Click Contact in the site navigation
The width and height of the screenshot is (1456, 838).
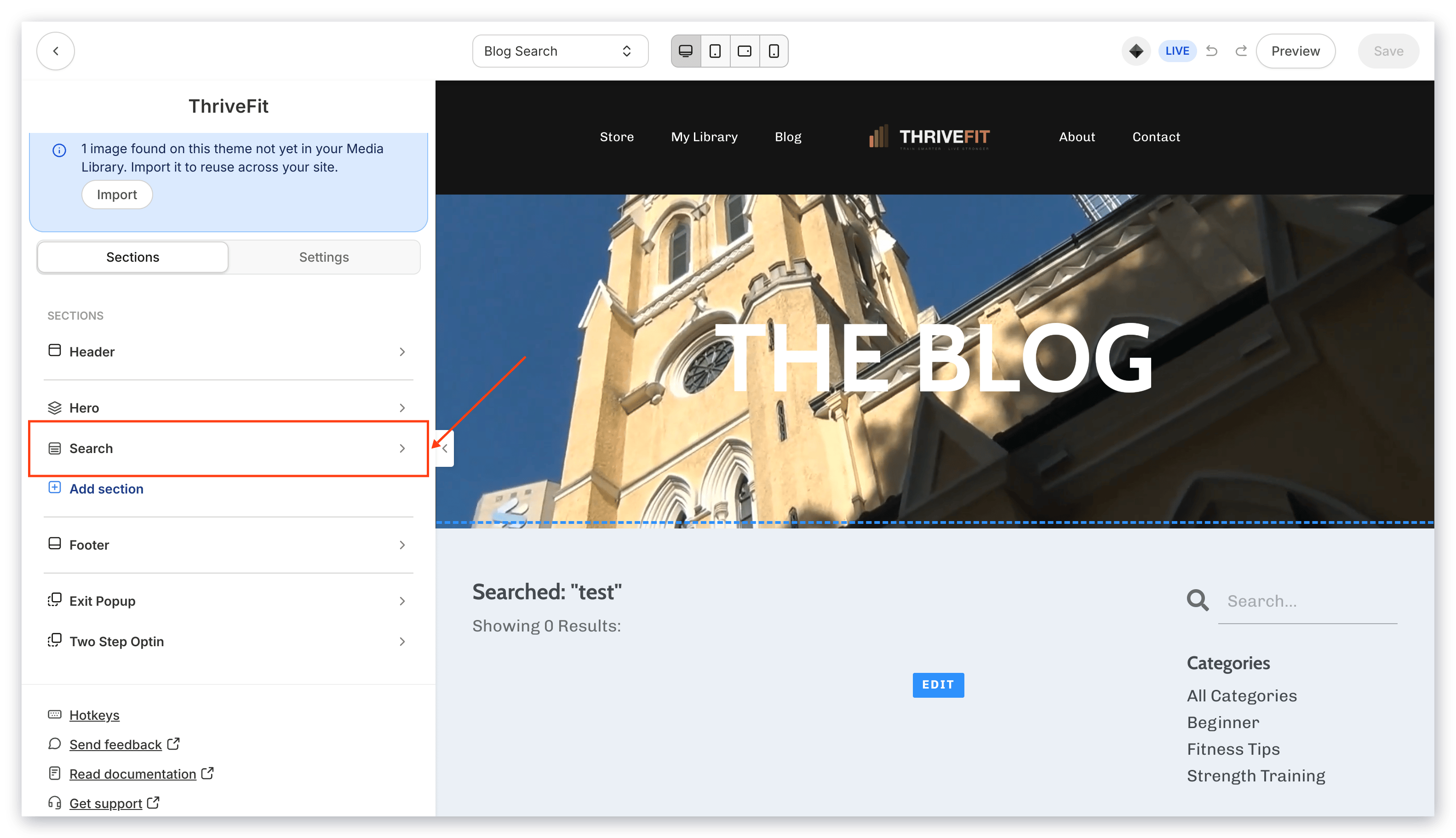click(x=1156, y=137)
